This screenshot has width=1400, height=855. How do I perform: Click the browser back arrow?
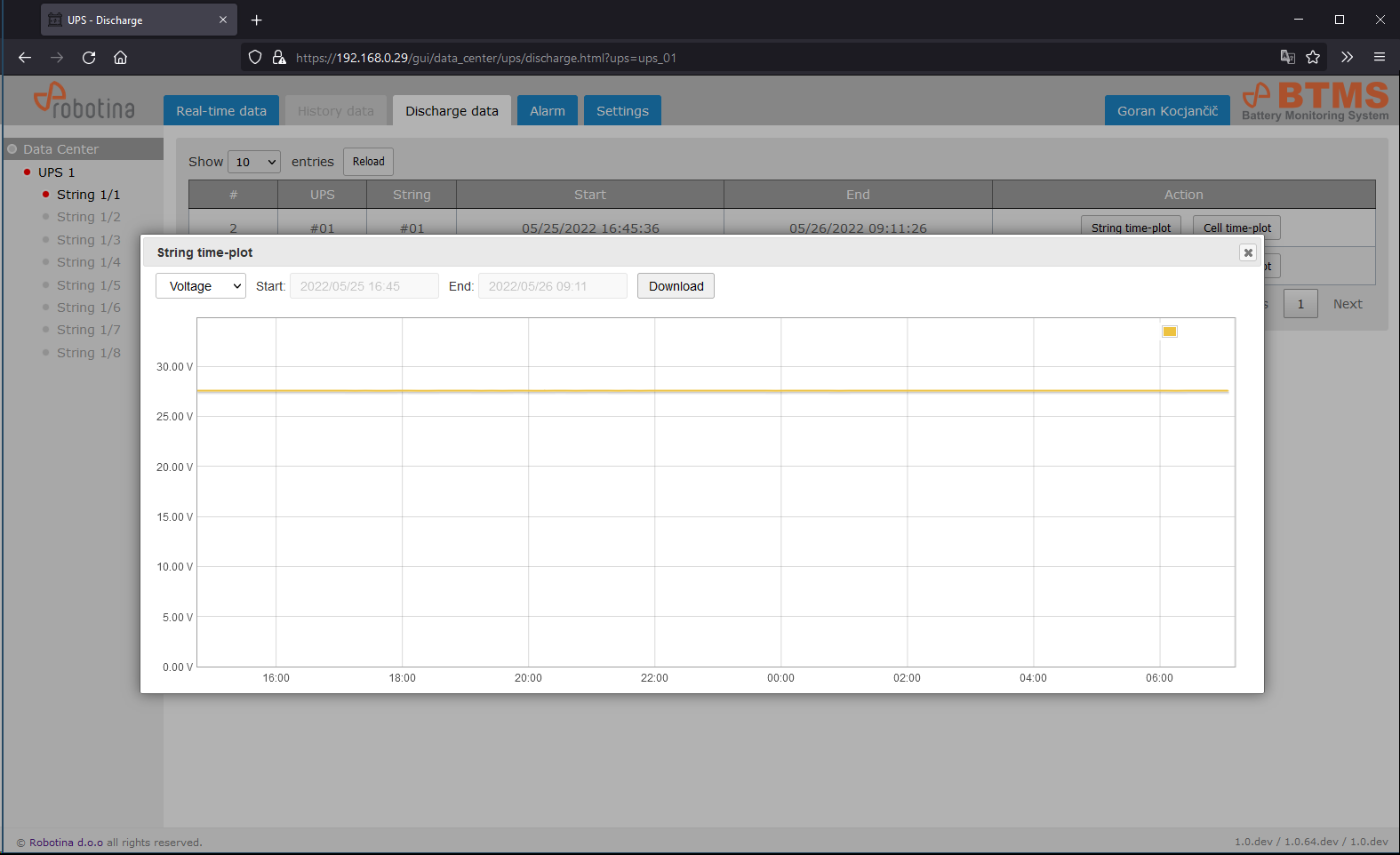pos(25,58)
